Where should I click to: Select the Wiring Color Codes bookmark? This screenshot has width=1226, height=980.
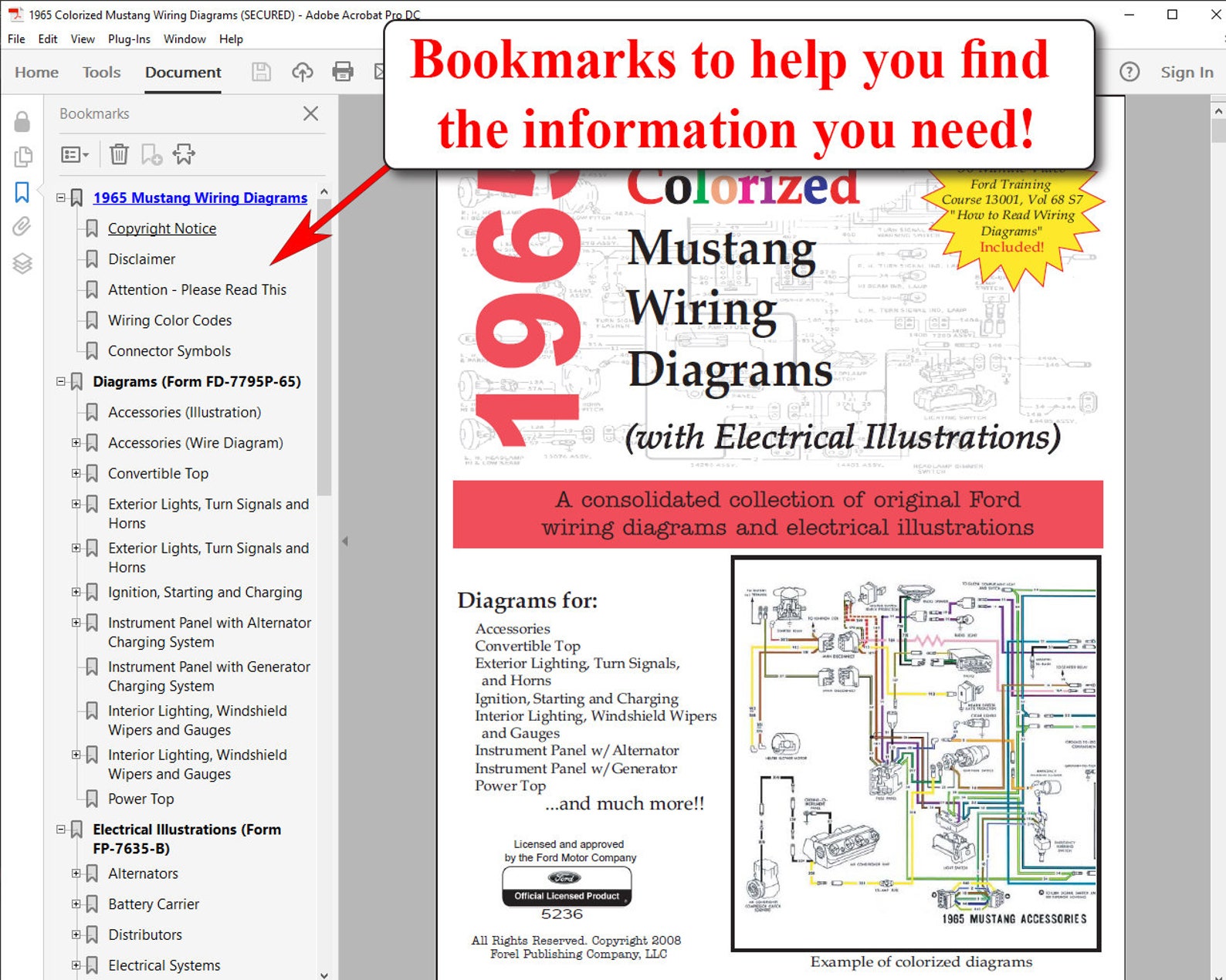tap(170, 320)
